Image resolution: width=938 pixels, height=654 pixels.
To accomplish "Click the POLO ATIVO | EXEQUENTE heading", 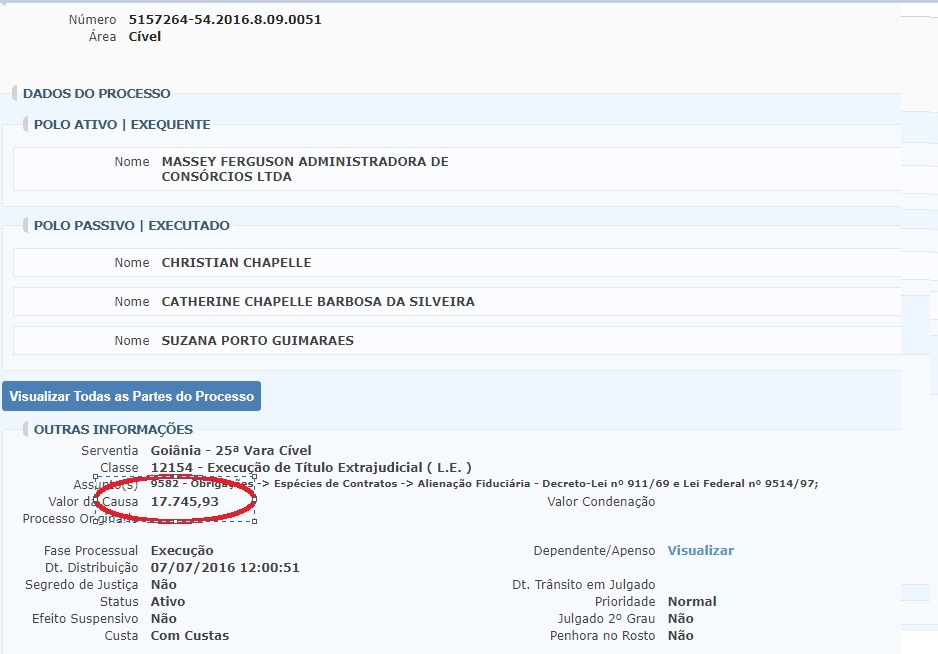I will click(122, 125).
